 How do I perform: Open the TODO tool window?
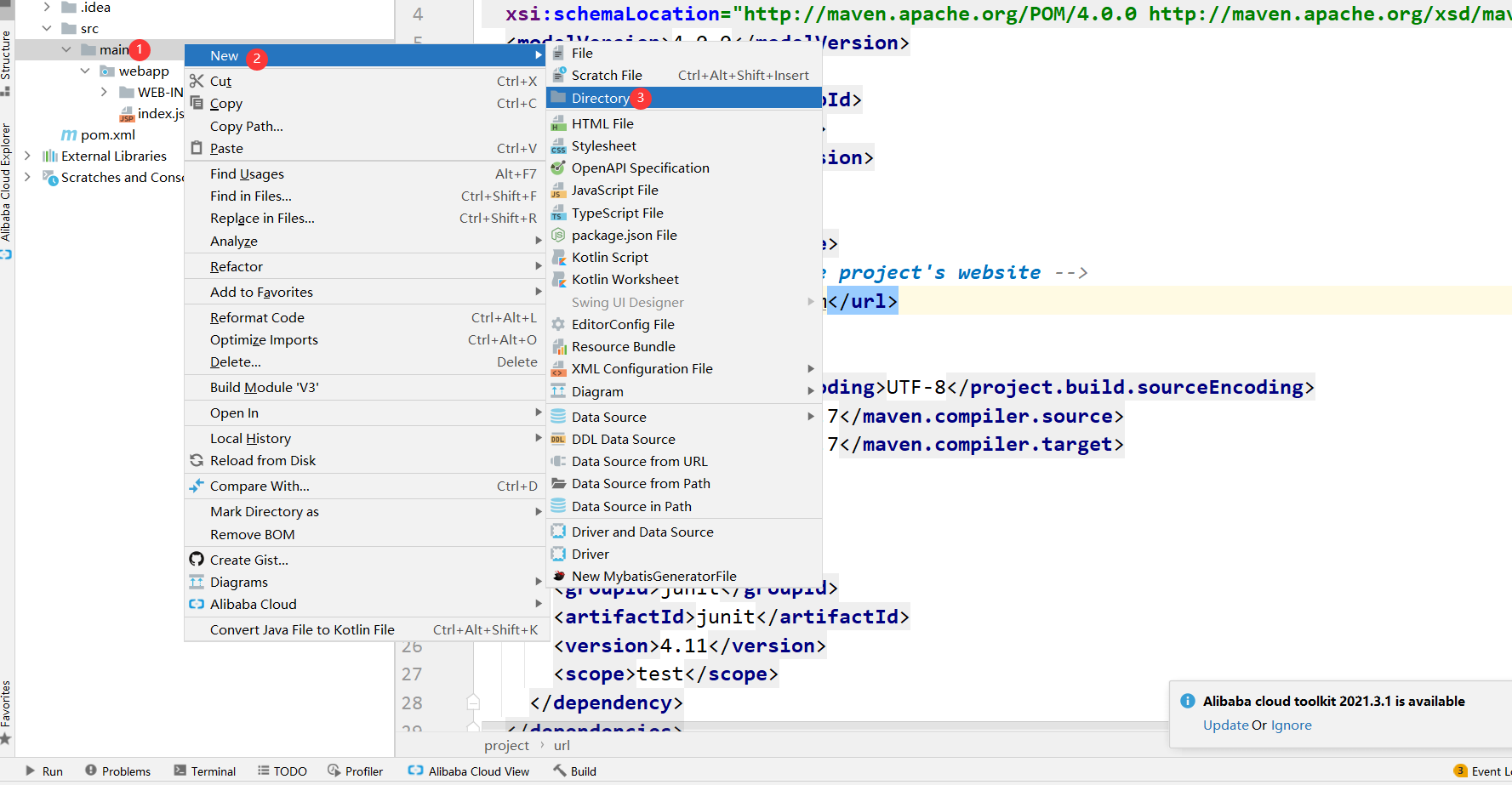coord(282,771)
